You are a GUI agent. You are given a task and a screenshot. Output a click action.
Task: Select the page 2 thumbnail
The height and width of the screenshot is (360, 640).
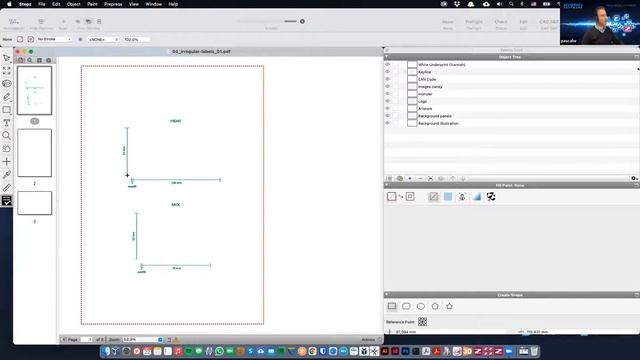(x=35, y=153)
